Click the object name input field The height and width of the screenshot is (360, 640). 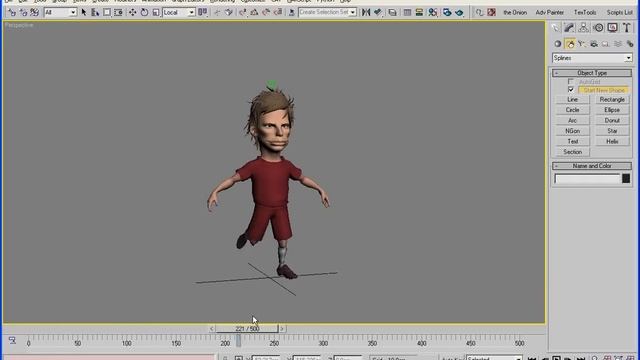tap(587, 178)
